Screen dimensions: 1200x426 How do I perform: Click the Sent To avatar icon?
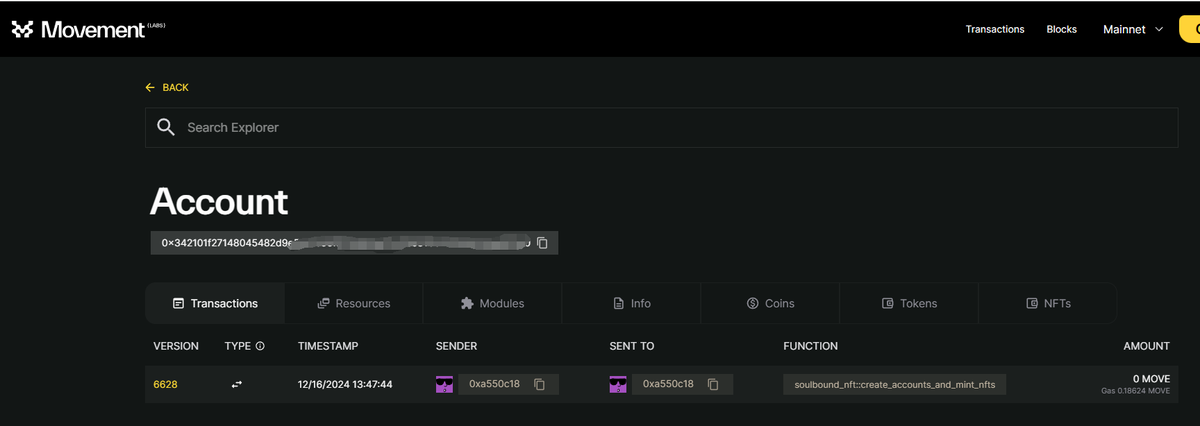tap(619, 384)
